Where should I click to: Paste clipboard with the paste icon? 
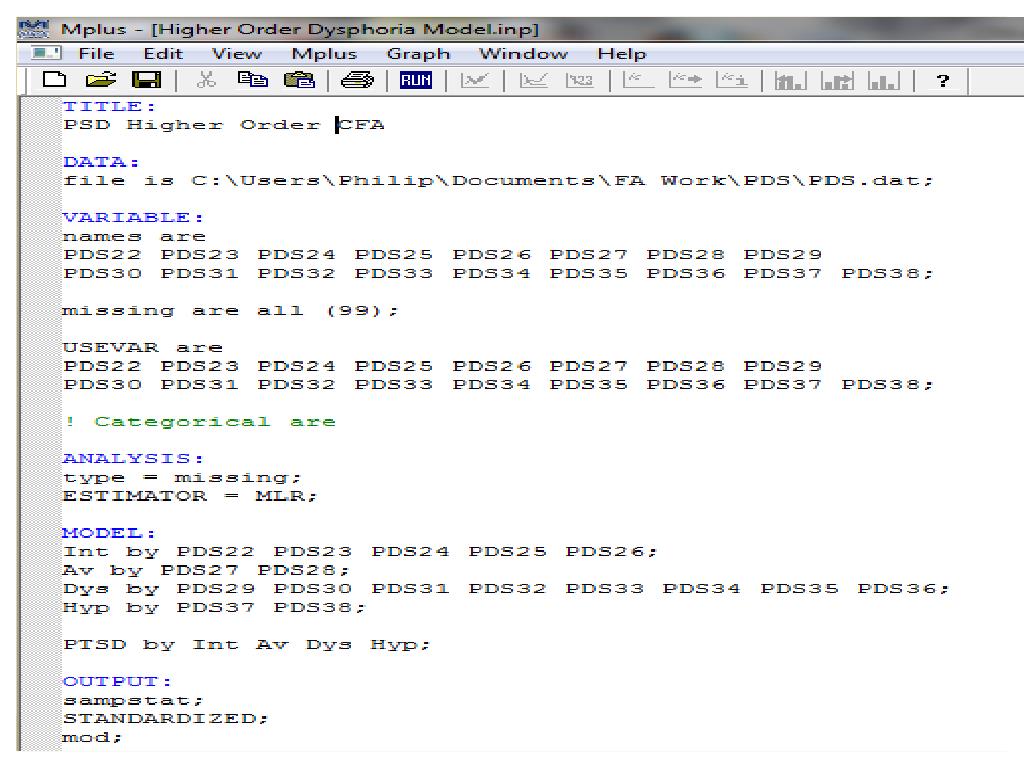299,80
